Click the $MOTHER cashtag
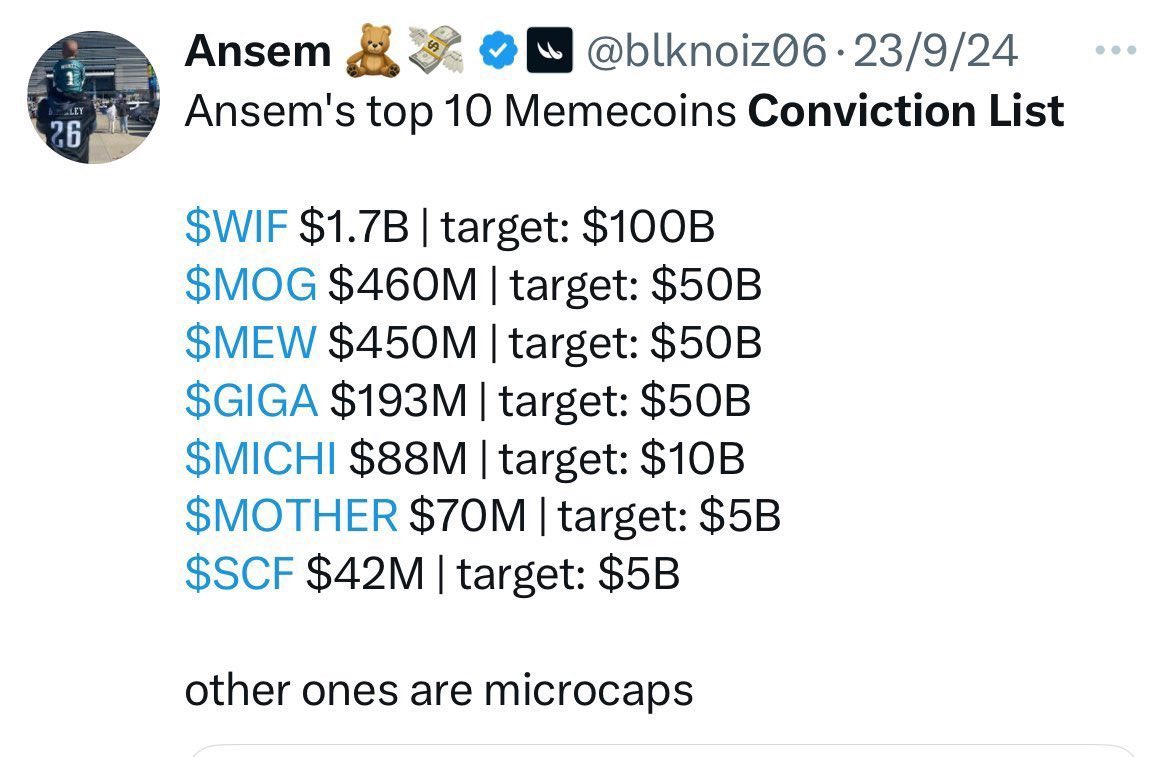 [x=291, y=516]
